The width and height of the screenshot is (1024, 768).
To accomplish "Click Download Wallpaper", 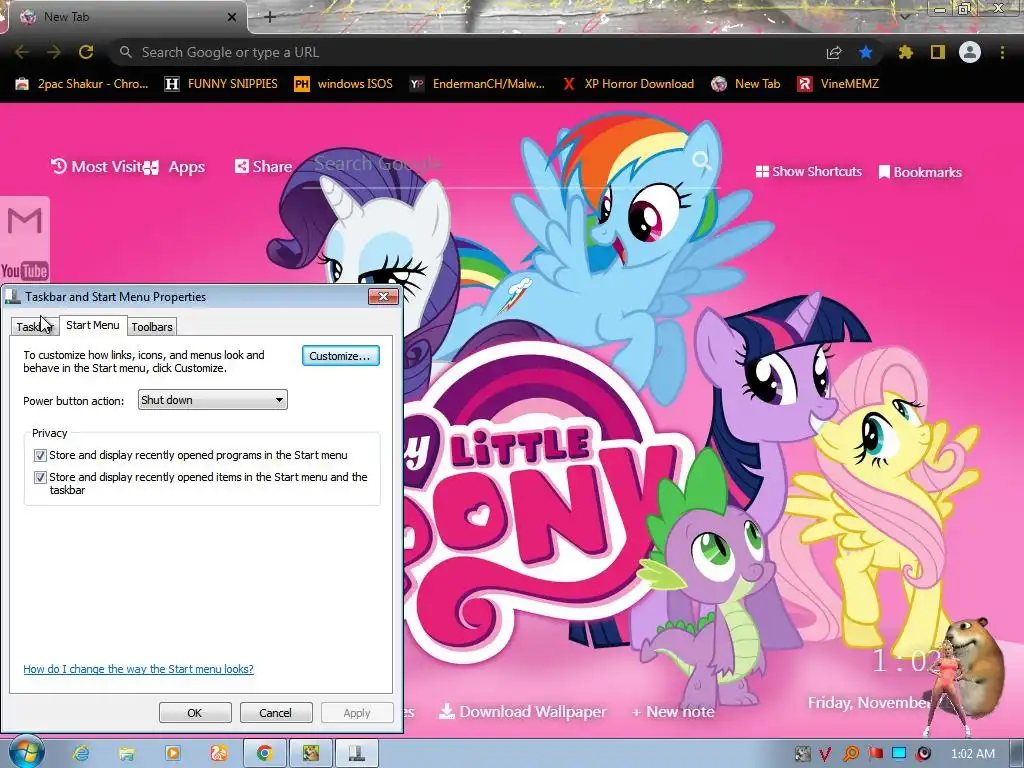I will (522, 711).
